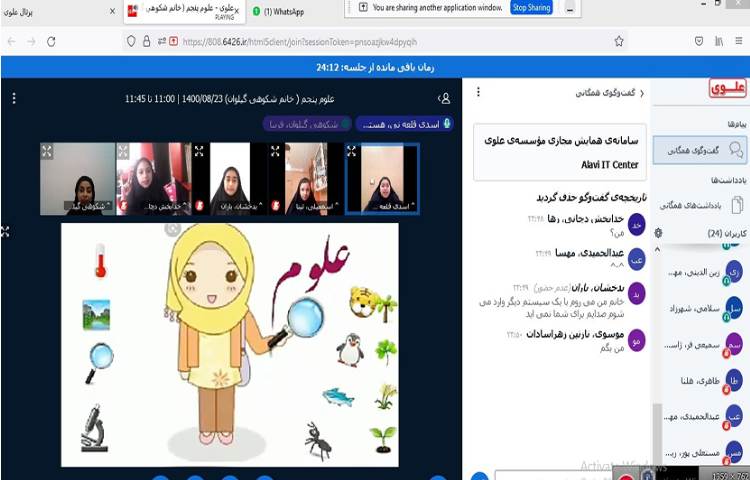Select user طاهری، هلنا in users list
The height and width of the screenshot is (480, 750).
pyautogui.click(x=704, y=381)
